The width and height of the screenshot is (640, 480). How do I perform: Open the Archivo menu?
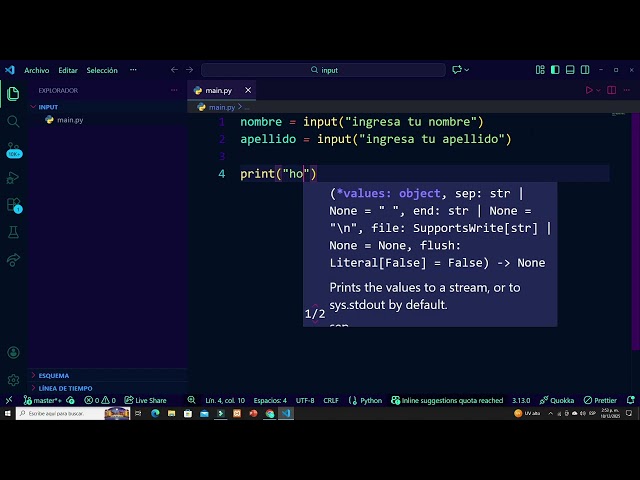click(37, 70)
